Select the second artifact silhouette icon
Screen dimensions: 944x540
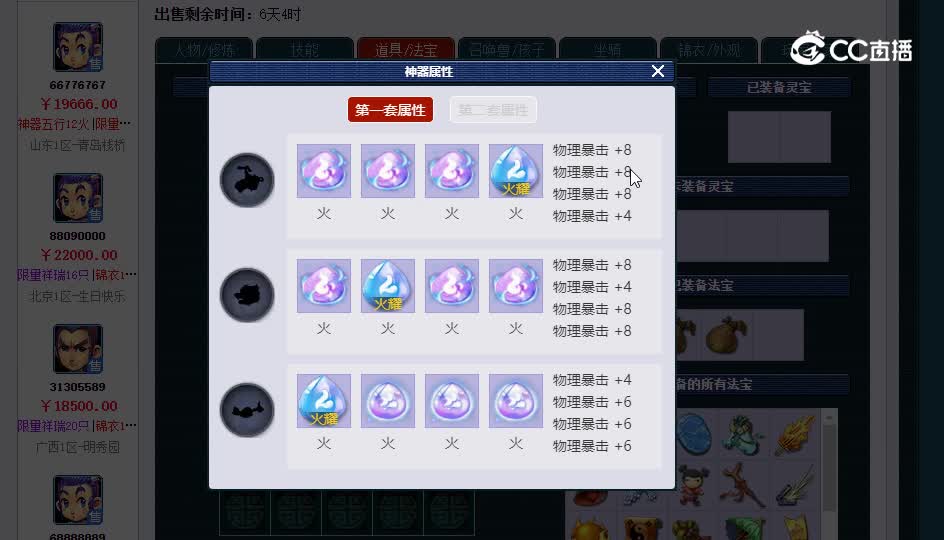[247, 295]
